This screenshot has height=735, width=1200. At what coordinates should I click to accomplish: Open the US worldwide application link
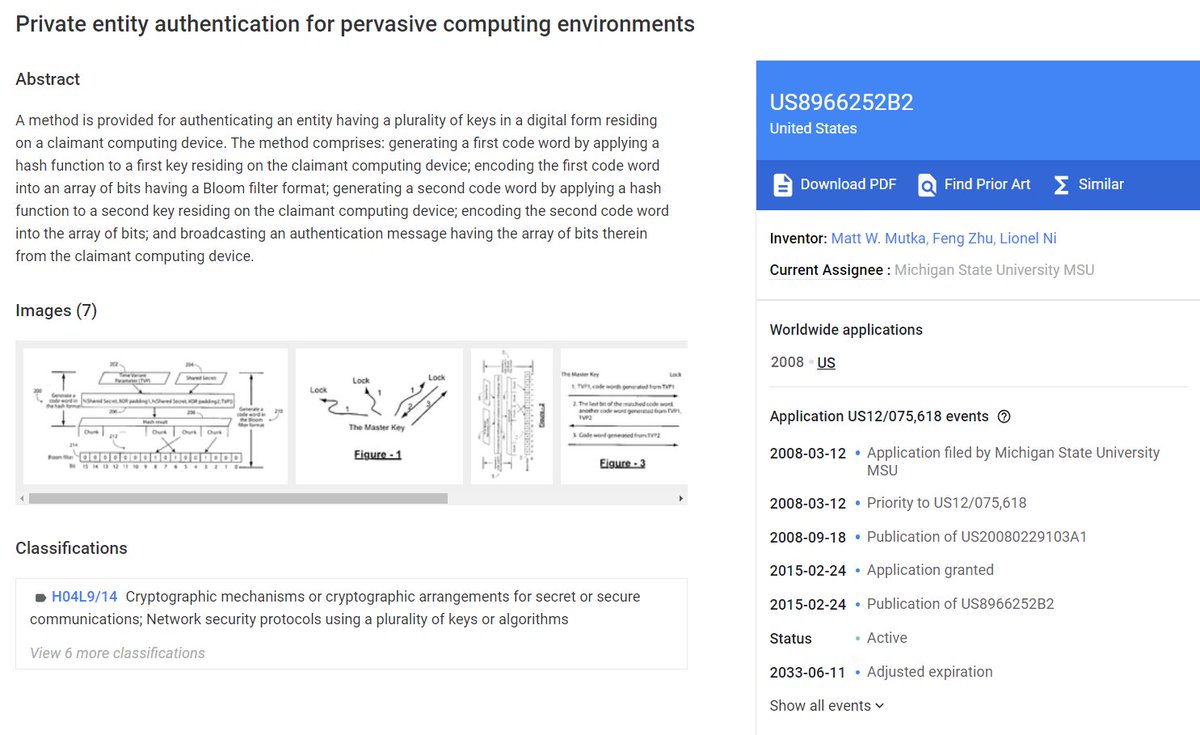(x=826, y=363)
